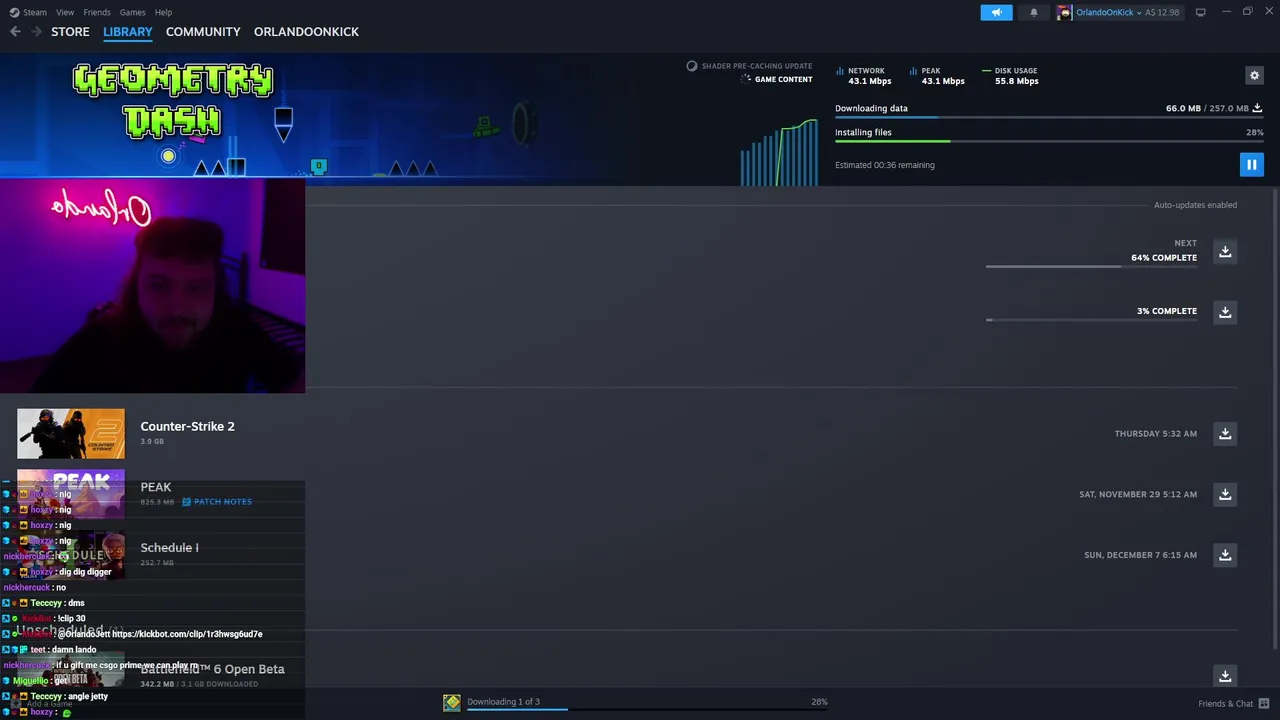Open the Schedule I game title
The height and width of the screenshot is (720, 1280).
coord(169,548)
